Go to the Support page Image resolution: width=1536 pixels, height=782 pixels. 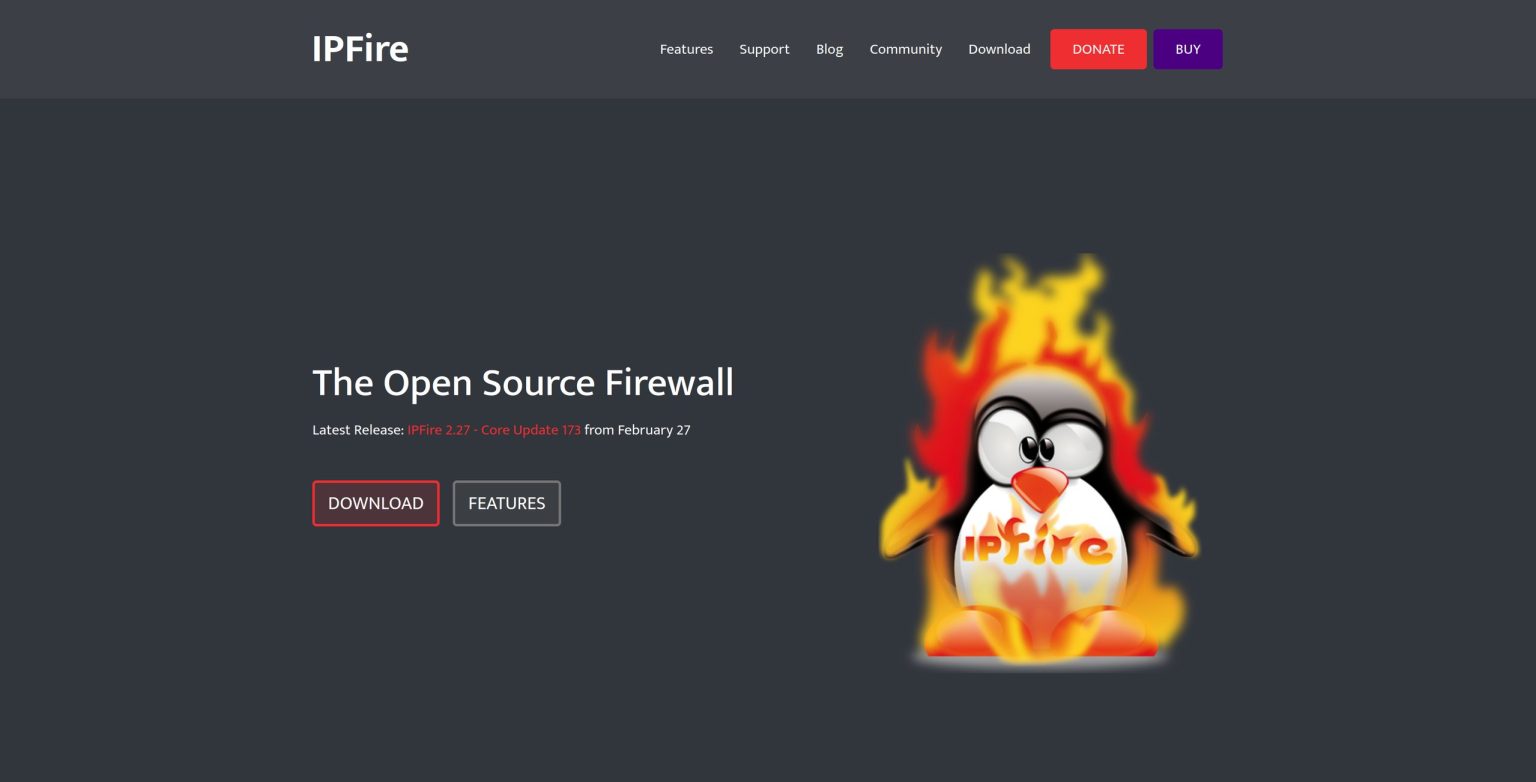coord(764,49)
